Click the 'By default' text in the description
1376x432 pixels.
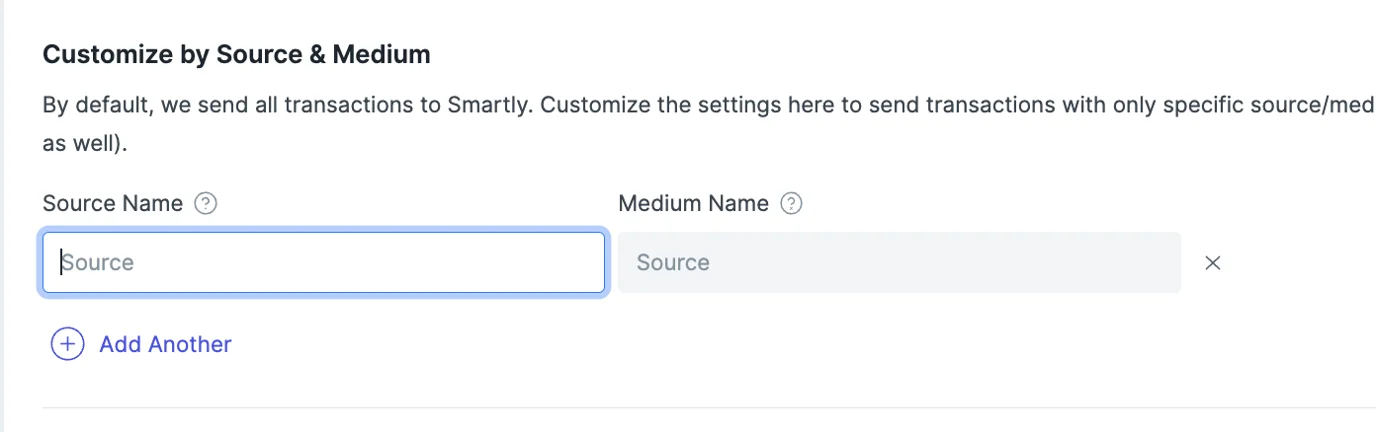[x=90, y=105]
